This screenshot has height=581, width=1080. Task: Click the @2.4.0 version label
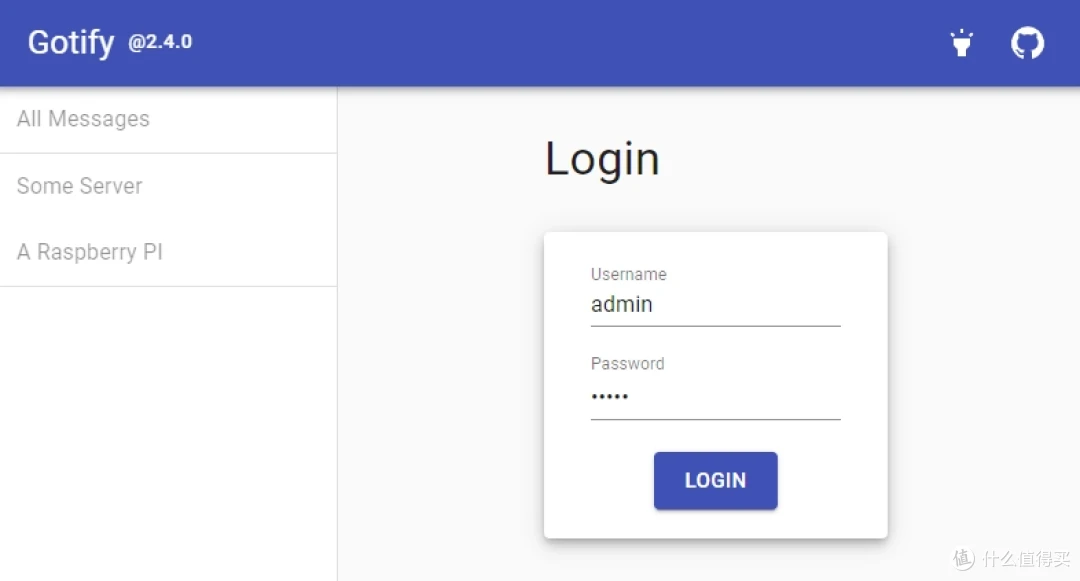(159, 45)
